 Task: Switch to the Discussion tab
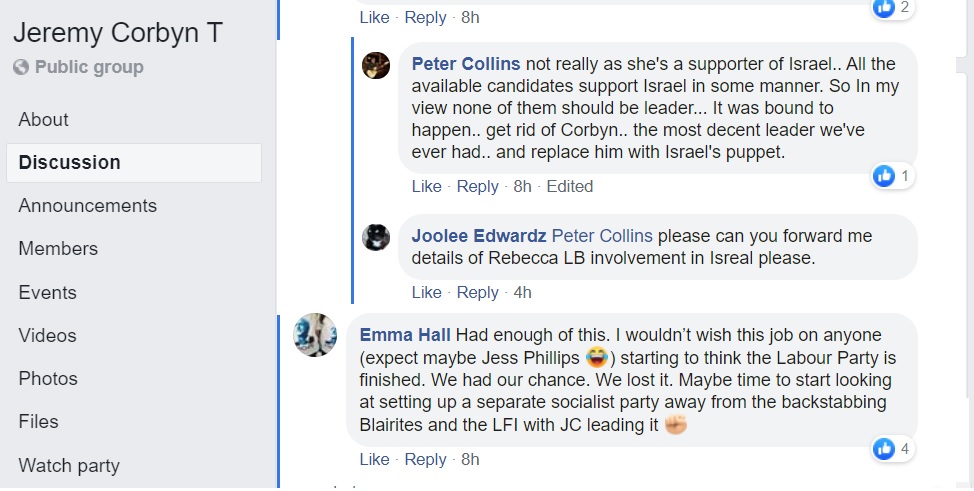point(69,162)
